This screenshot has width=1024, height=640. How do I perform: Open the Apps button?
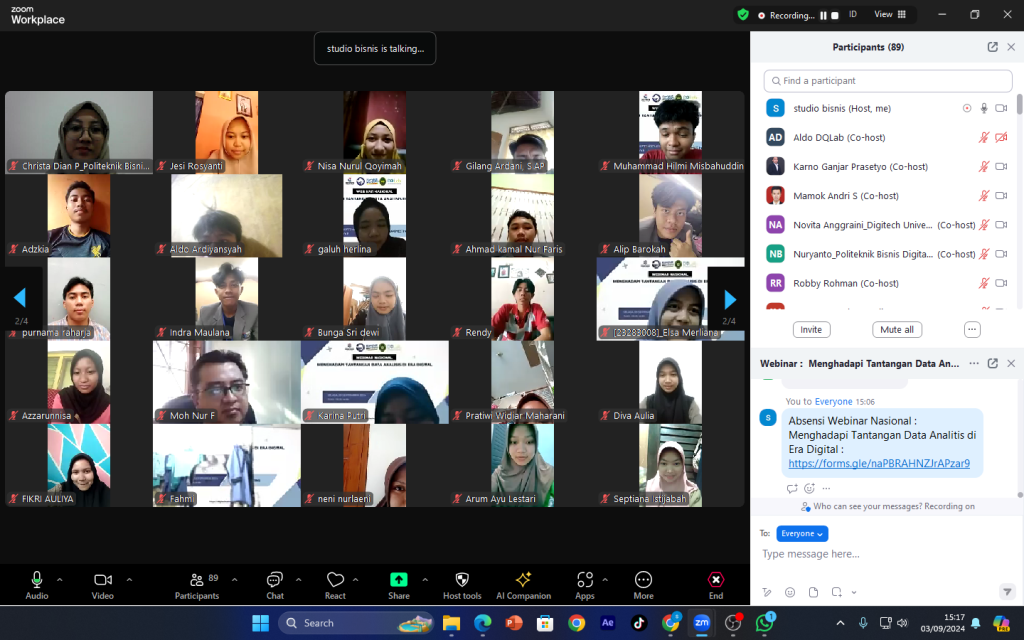(584, 585)
